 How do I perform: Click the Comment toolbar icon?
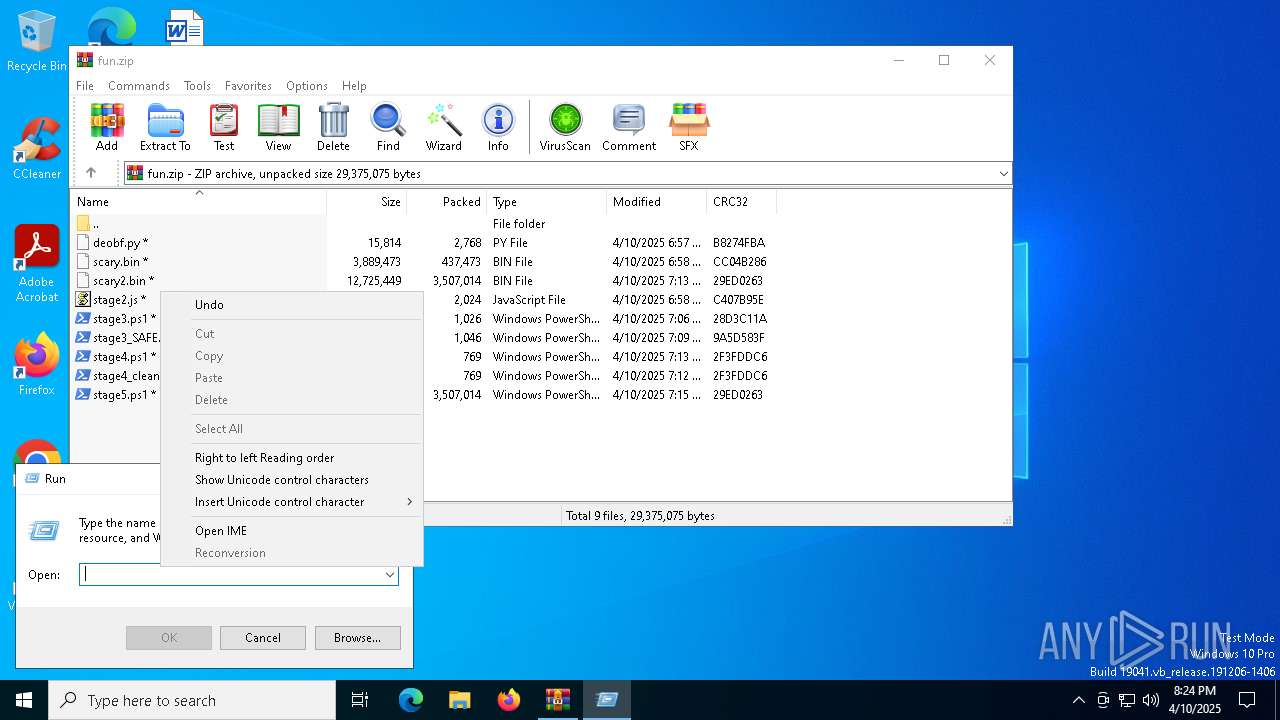(x=629, y=127)
